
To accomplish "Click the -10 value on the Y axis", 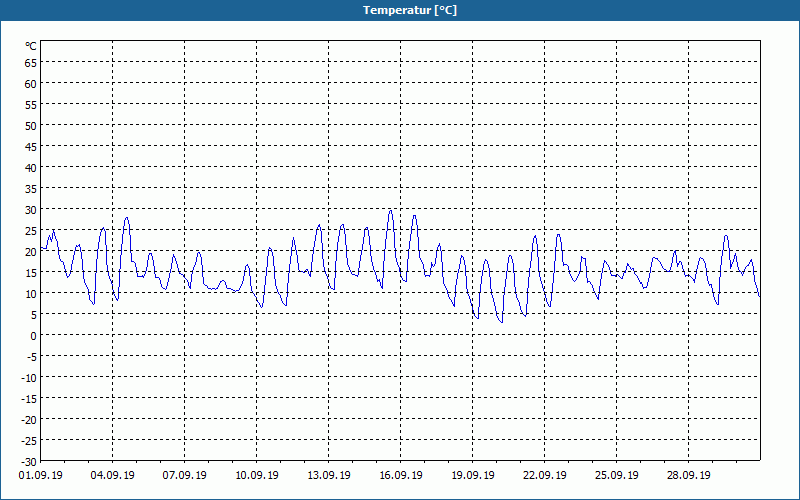I will point(29,378).
